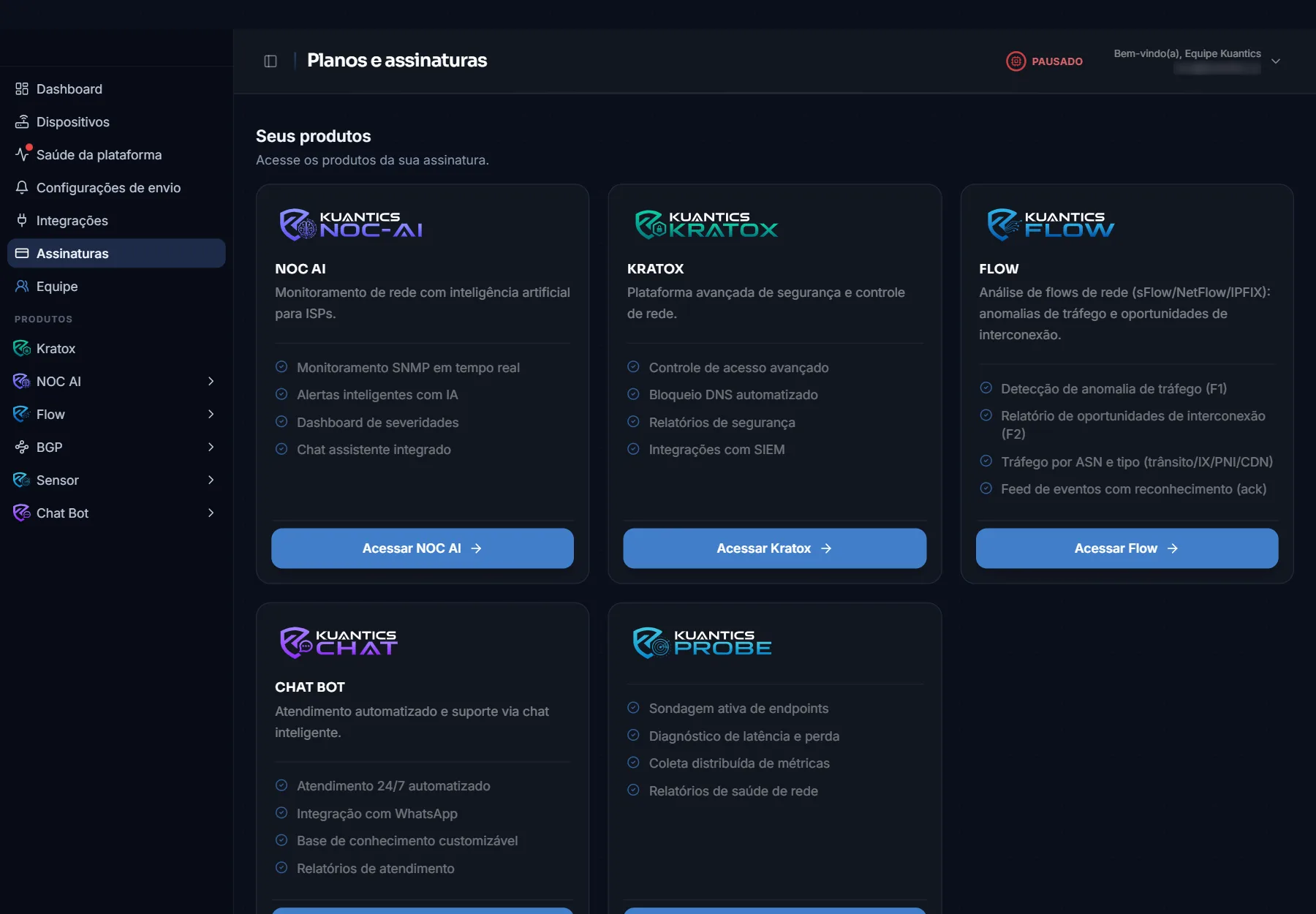This screenshot has height=914, width=1316.
Task: Open the user account dropdown arrow
Action: (1276, 61)
